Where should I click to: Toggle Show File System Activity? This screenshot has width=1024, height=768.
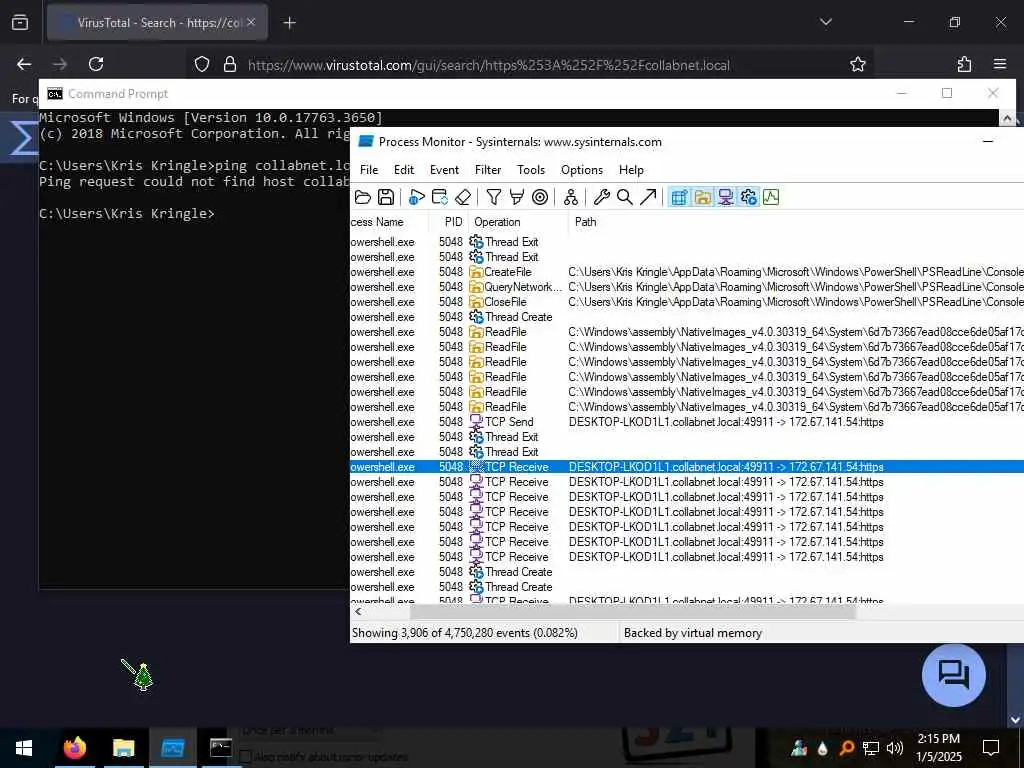[703, 197]
